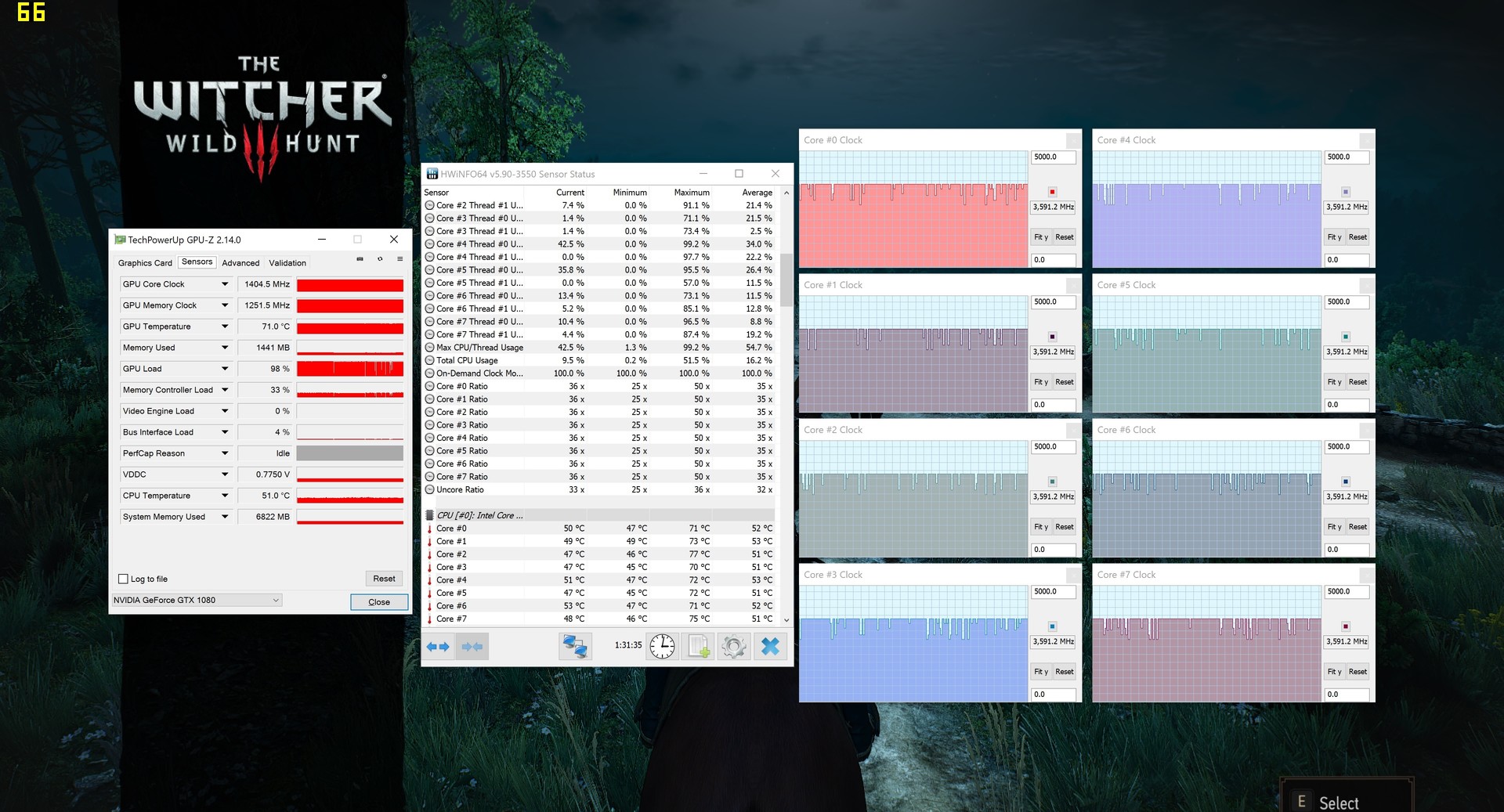This screenshot has height=812, width=1504.
Task: Open HWiNFO remote monitoring computers icon
Action: click(x=575, y=647)
